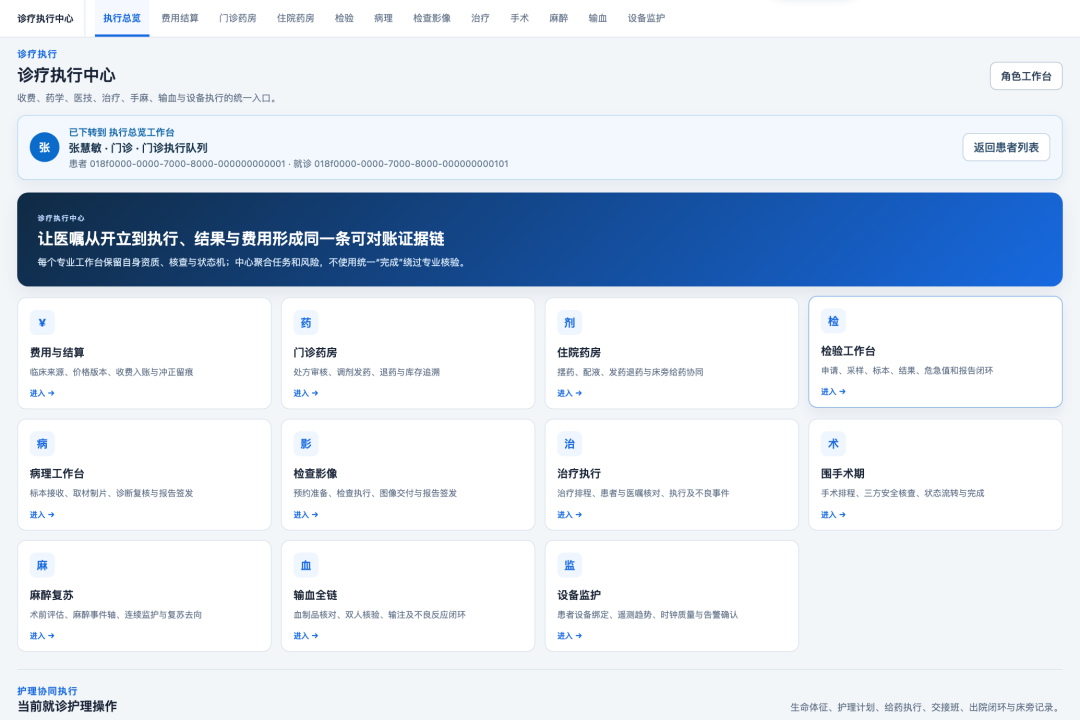Click description 手术排程、三方安全核查、状态流转与完成
1080x720 pixels.
902,493
